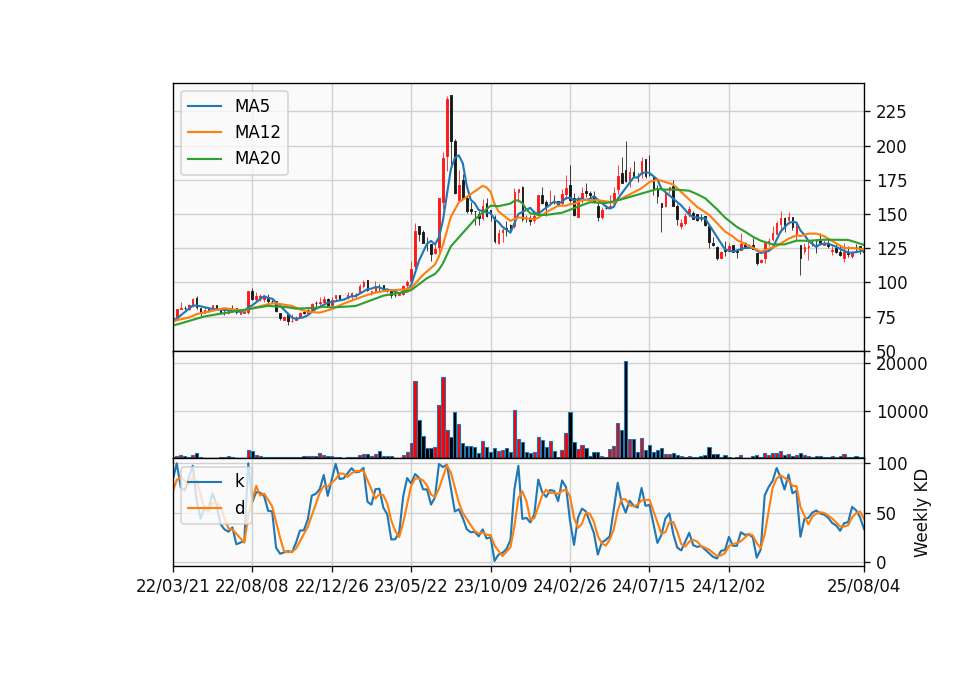Click the orange MA12 legend line sample
This screenshot has height=690, width=960.
204,132
